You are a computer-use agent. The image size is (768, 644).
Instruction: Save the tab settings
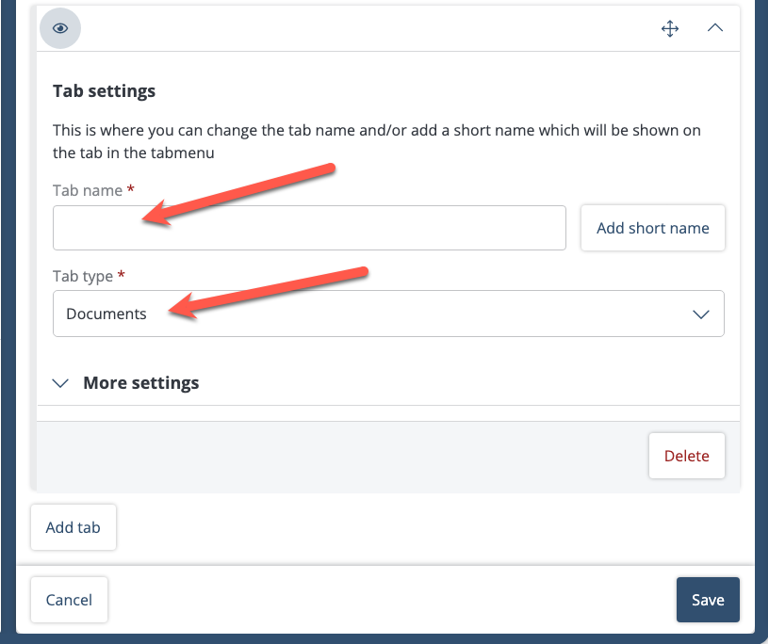coord(708,599)
